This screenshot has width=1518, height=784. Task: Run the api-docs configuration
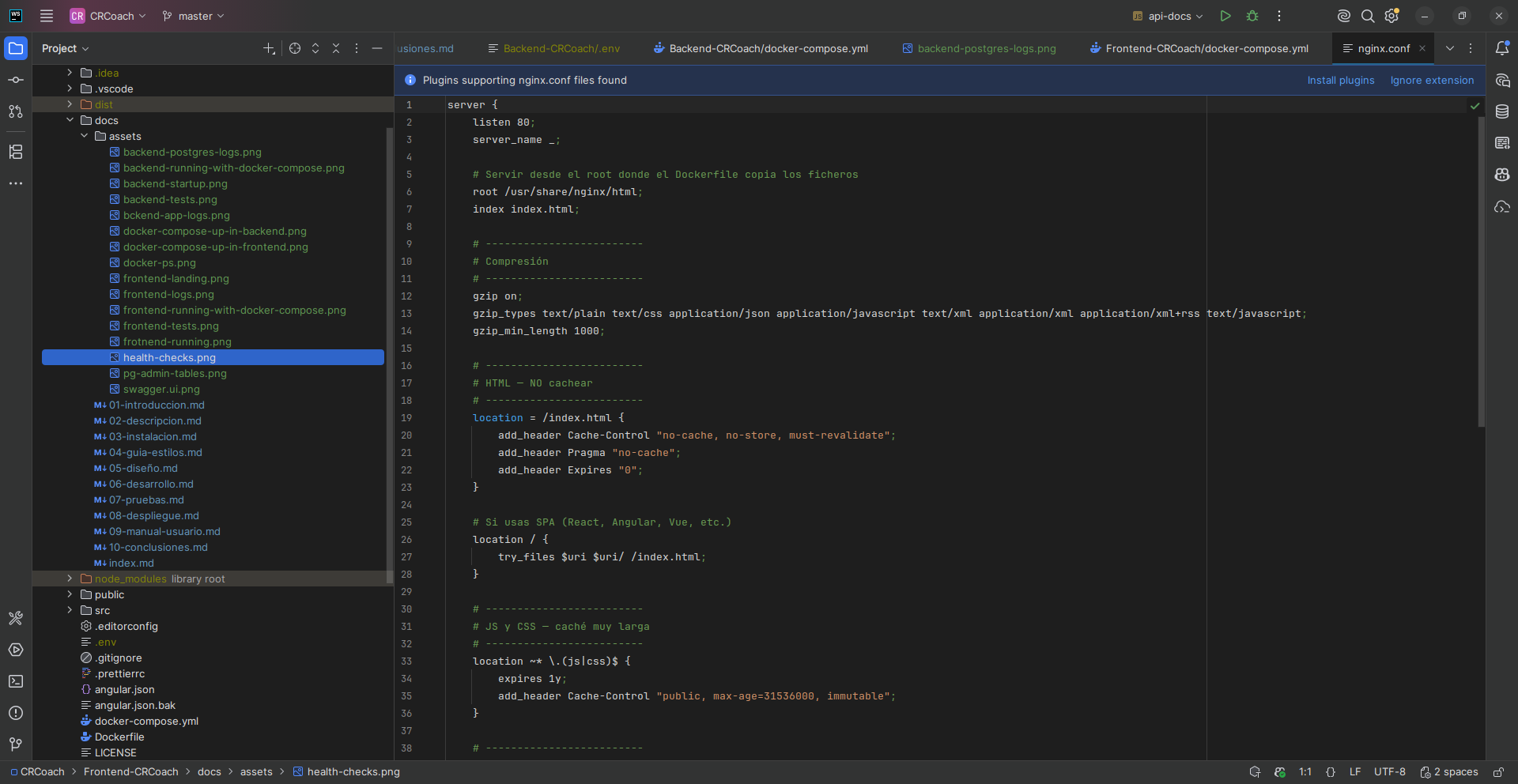pos(1225,16)
